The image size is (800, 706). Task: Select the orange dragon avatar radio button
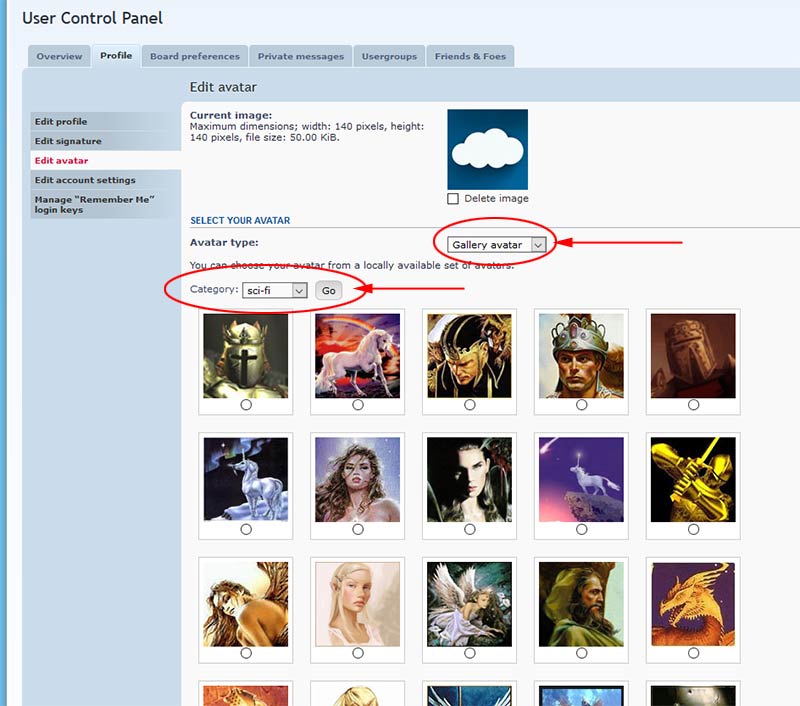693,653
